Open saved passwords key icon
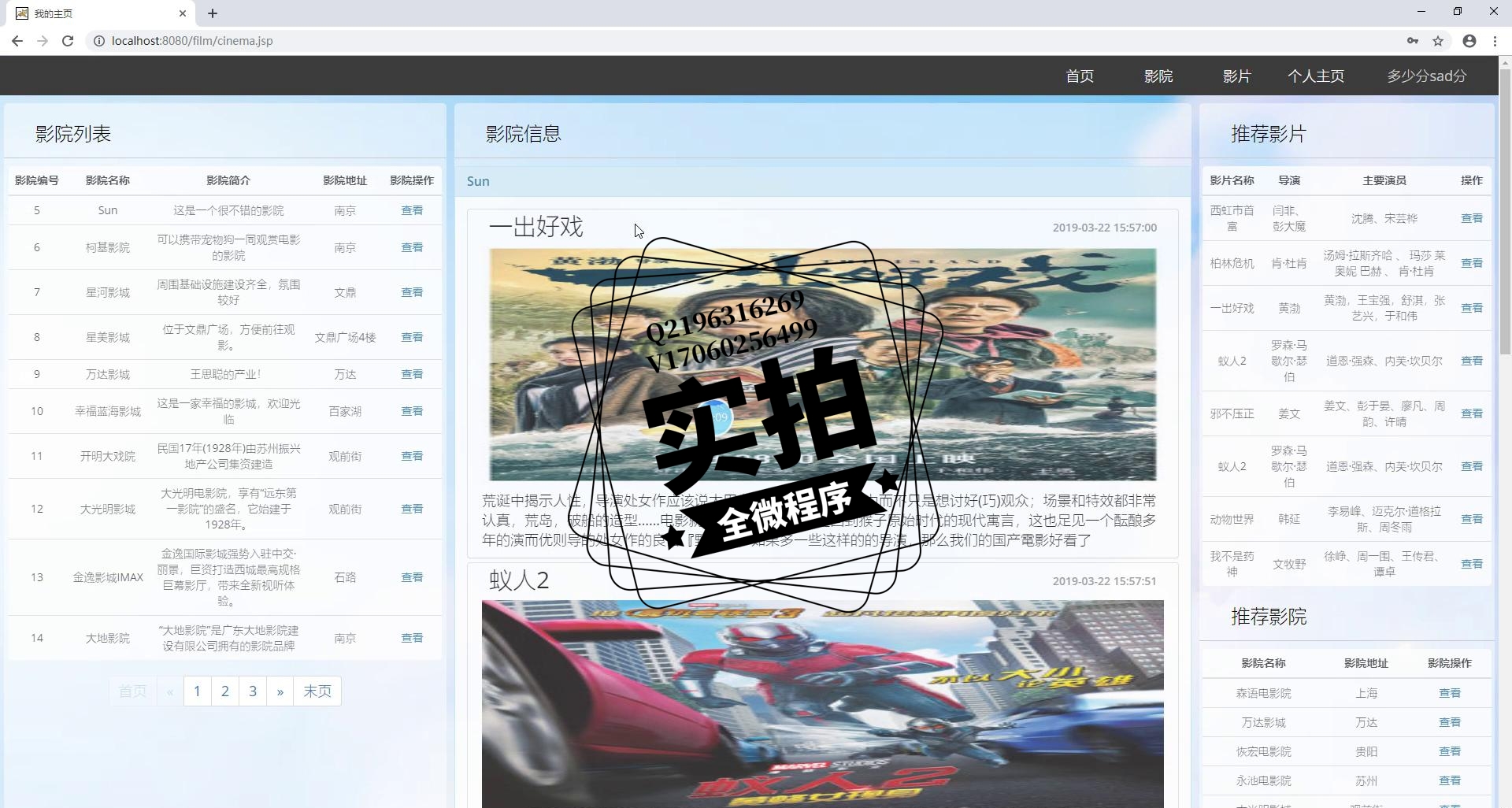The width and height of the screenshot is (1512, 808). pyautogui.click(x=1413, y=41)
